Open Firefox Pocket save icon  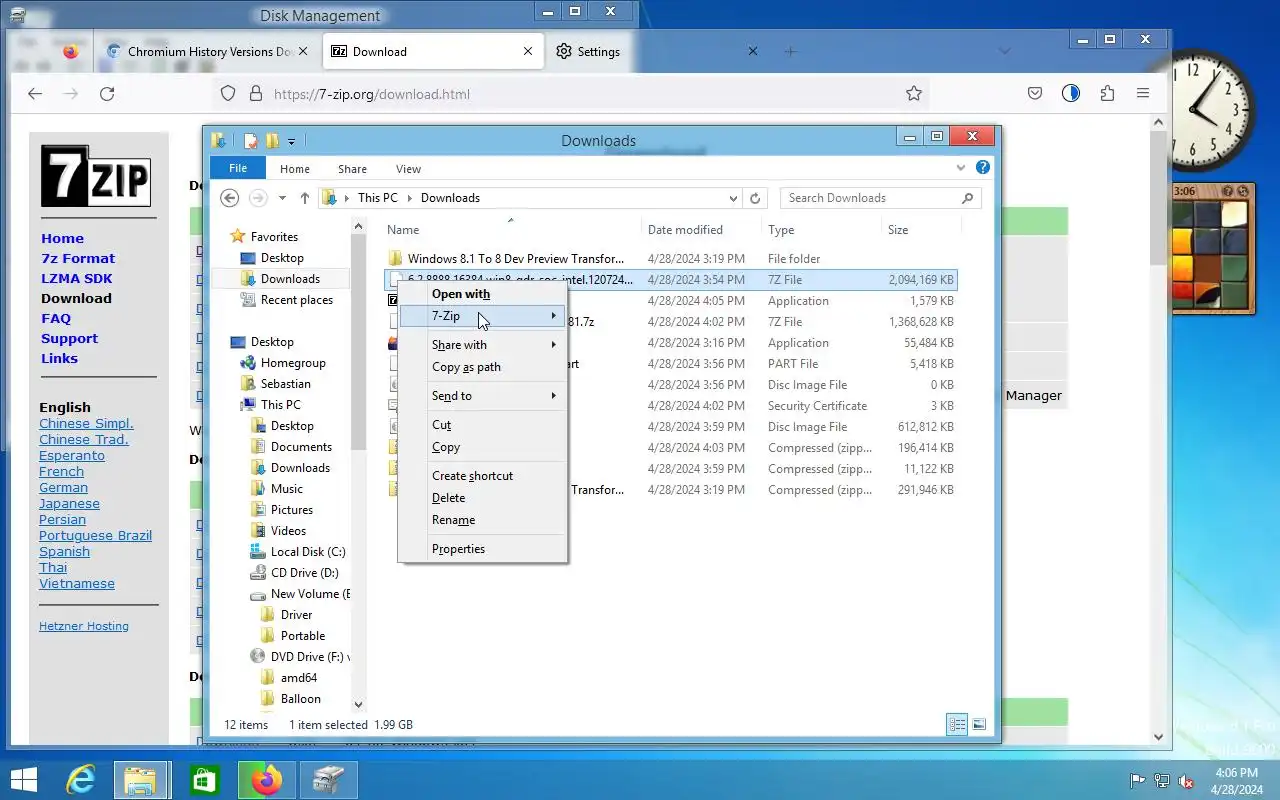(x=1035, y=94)
